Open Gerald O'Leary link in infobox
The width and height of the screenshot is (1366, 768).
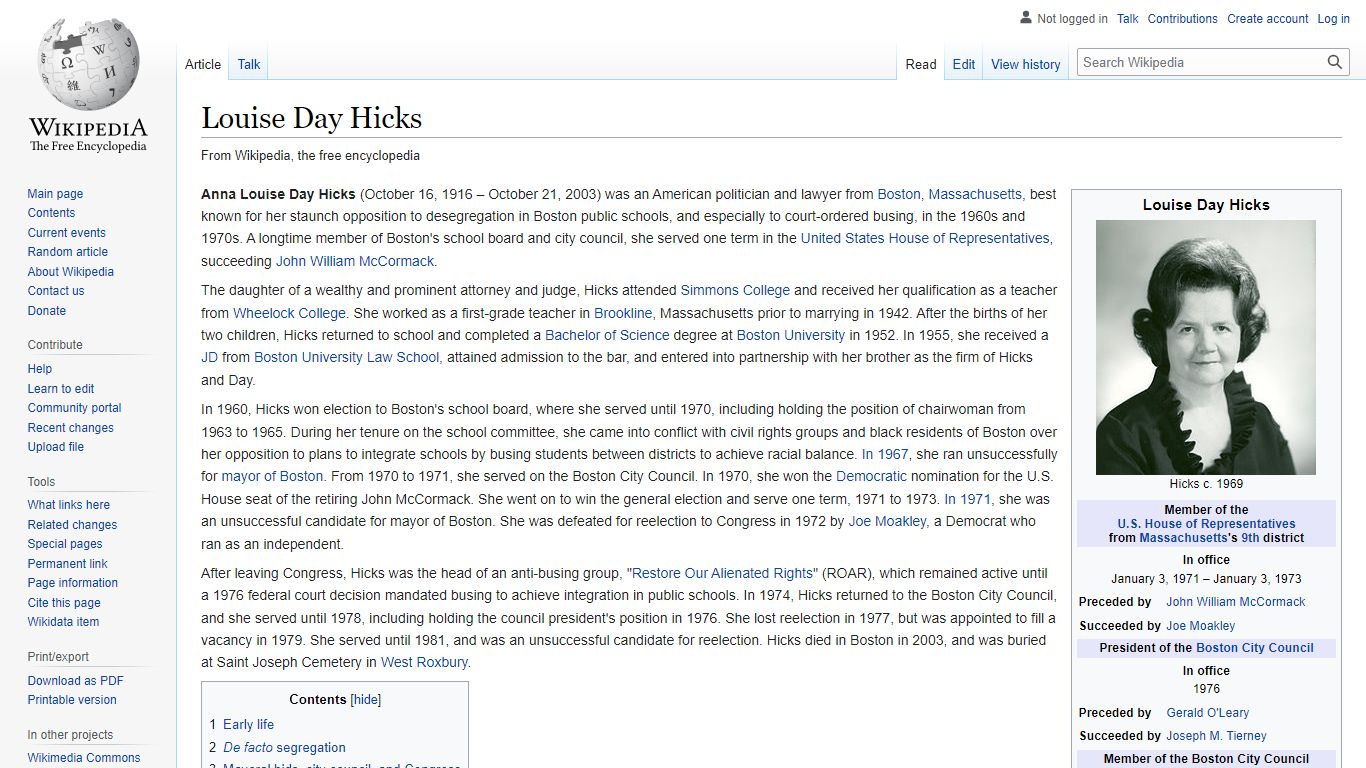(1208, 713)
